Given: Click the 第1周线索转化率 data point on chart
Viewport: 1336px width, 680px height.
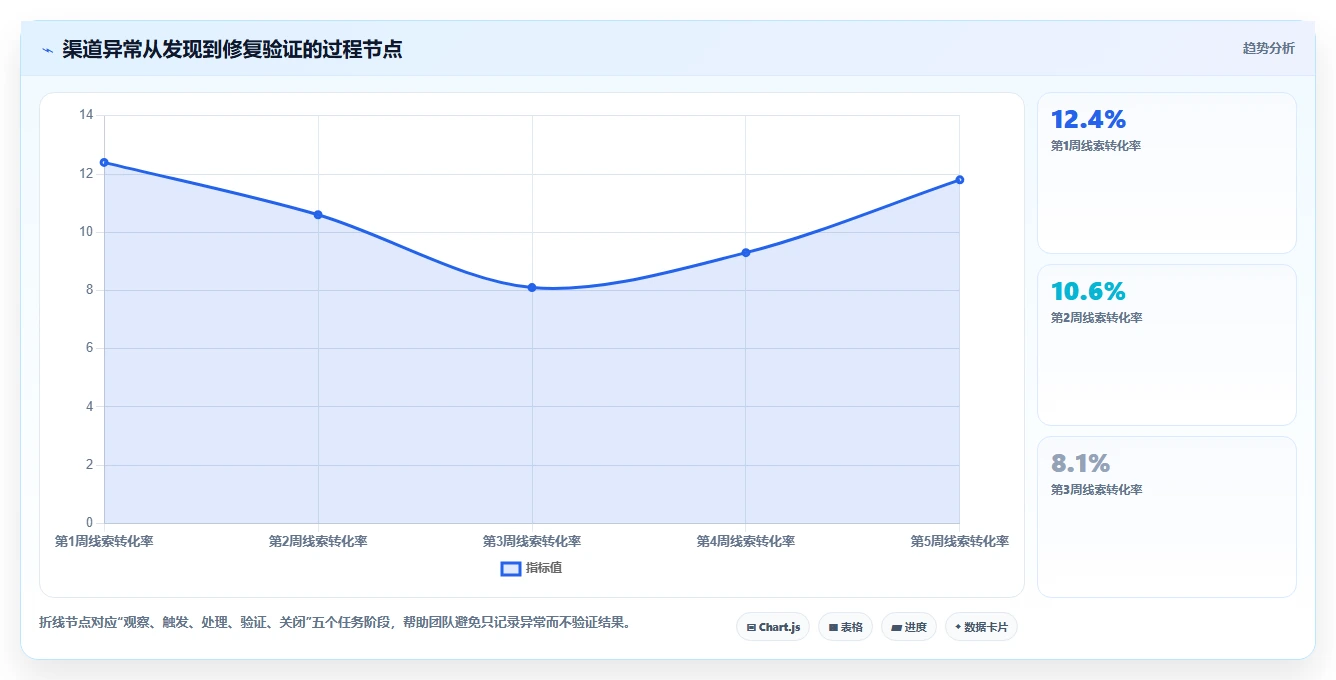Looking at the screenshot, I should pyautogui.click(x=104, y=162).
